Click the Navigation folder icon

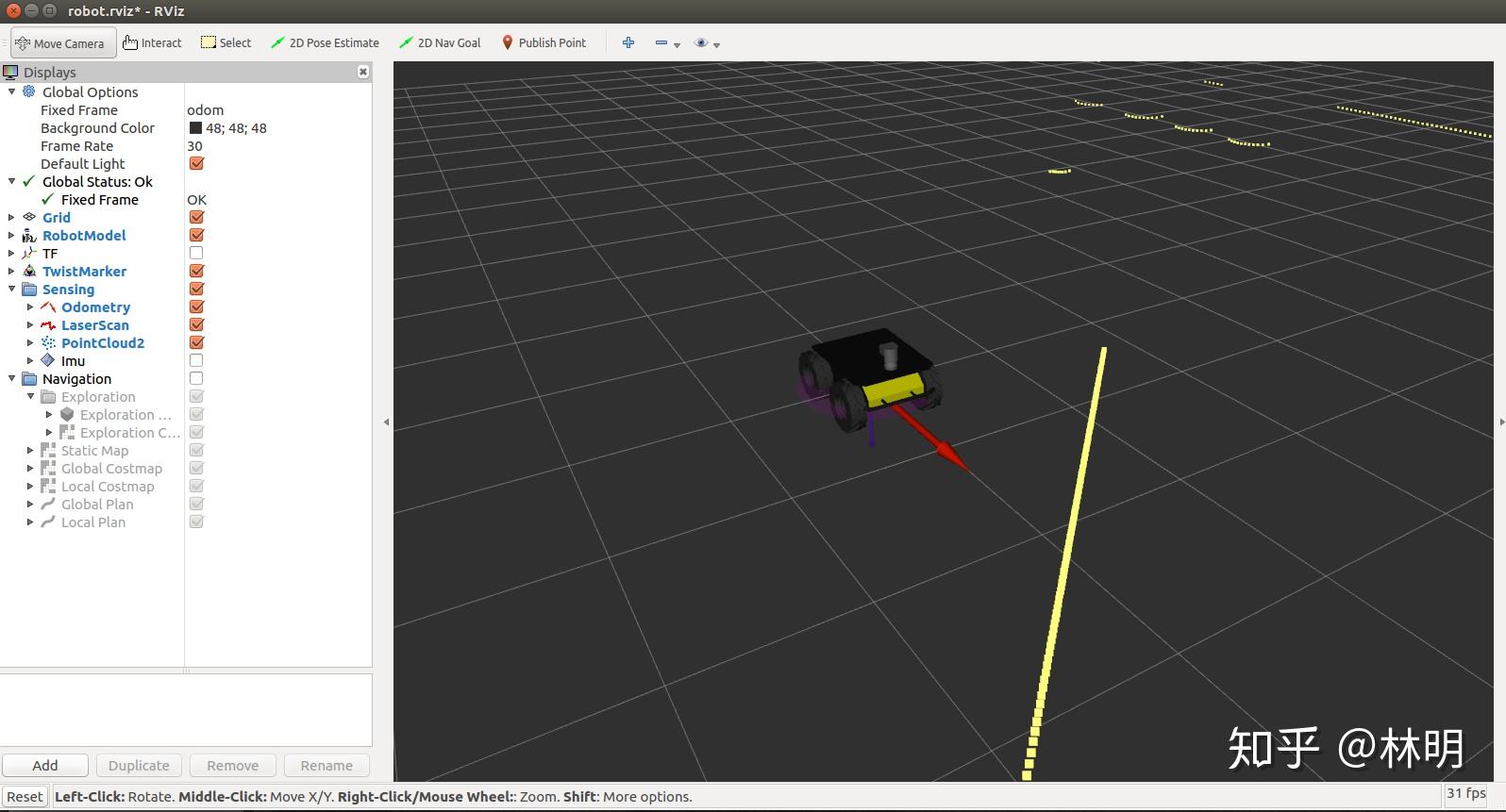(x=29, y=378)
